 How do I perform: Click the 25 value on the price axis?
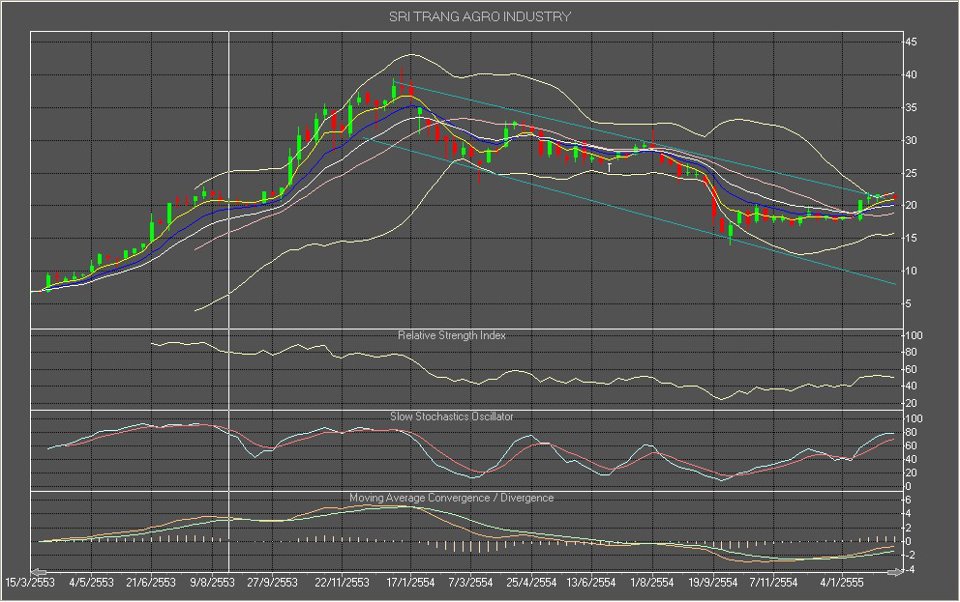[911, 173]
